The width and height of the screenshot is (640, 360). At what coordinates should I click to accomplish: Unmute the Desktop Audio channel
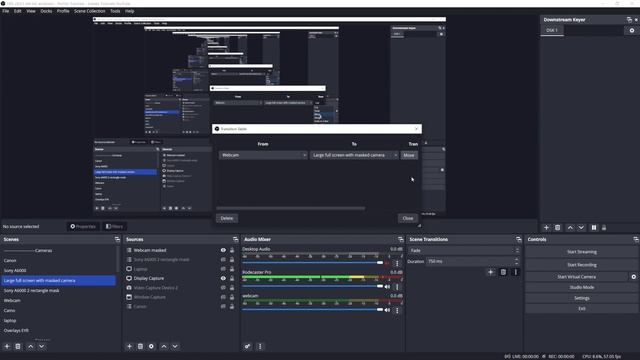click(387, 264)
